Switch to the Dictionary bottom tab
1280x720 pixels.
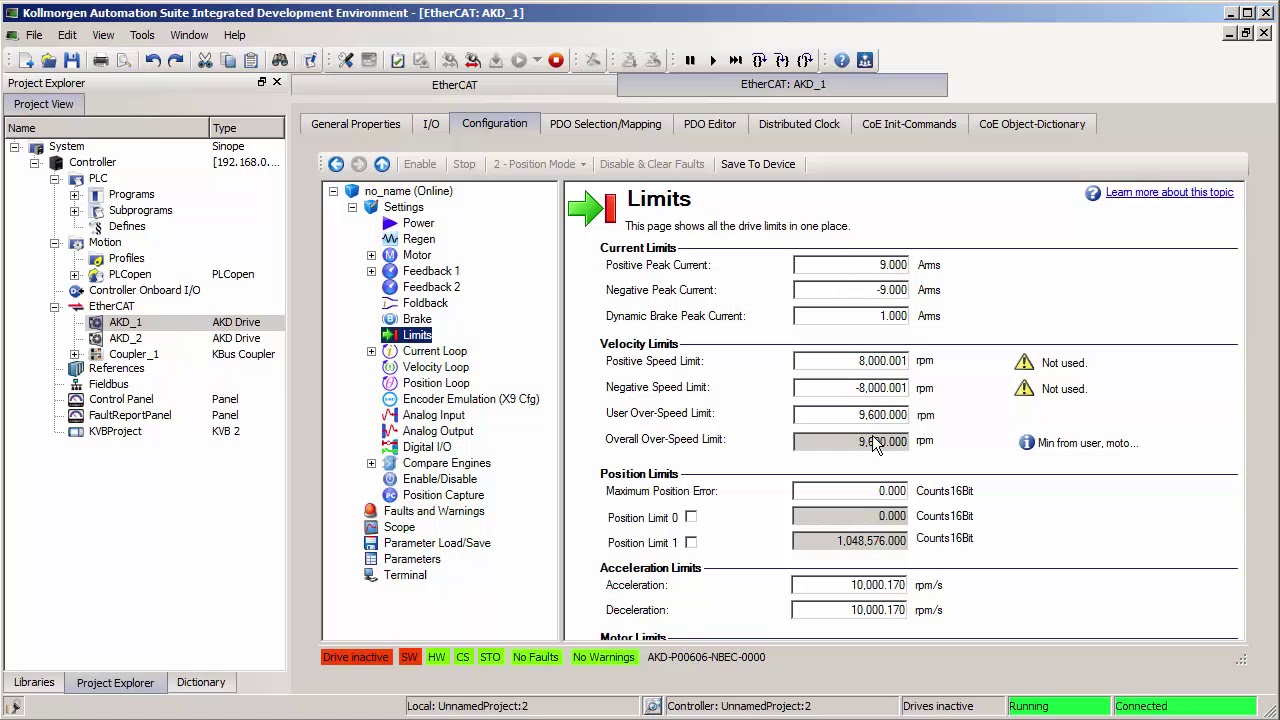pyautogui.click(x=201, y=682)
